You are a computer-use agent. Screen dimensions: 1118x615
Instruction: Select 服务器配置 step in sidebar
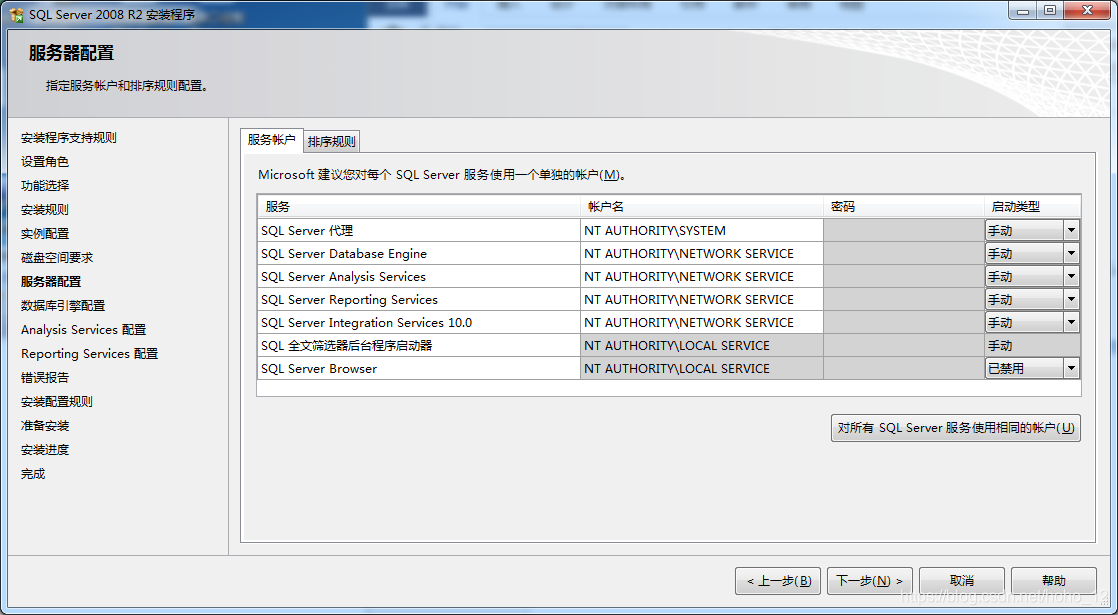click(x=51, y=281)
